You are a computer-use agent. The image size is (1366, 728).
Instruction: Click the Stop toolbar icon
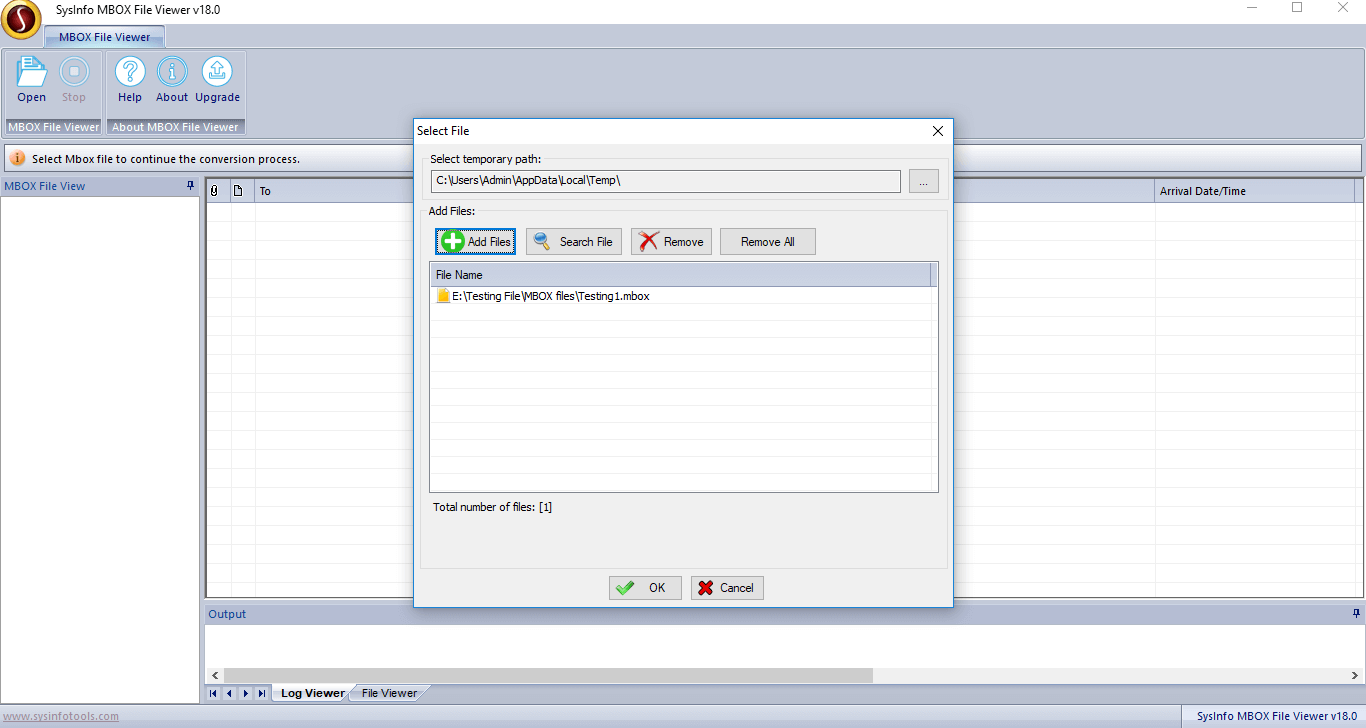click(x=74, y=80)
